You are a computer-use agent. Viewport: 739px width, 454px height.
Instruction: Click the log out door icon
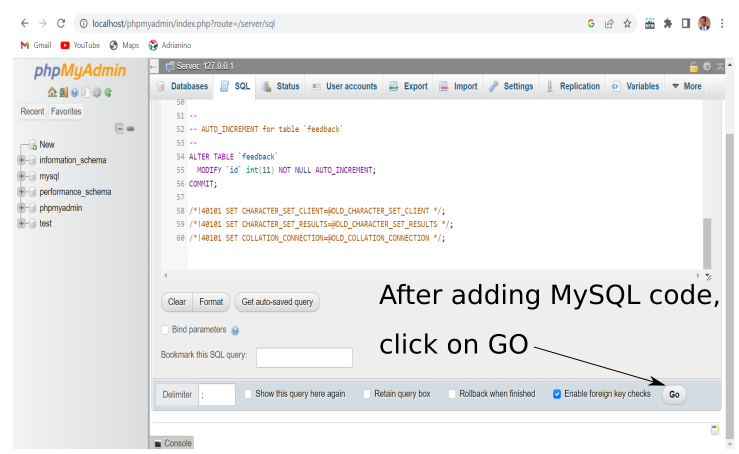coord(64,92)
